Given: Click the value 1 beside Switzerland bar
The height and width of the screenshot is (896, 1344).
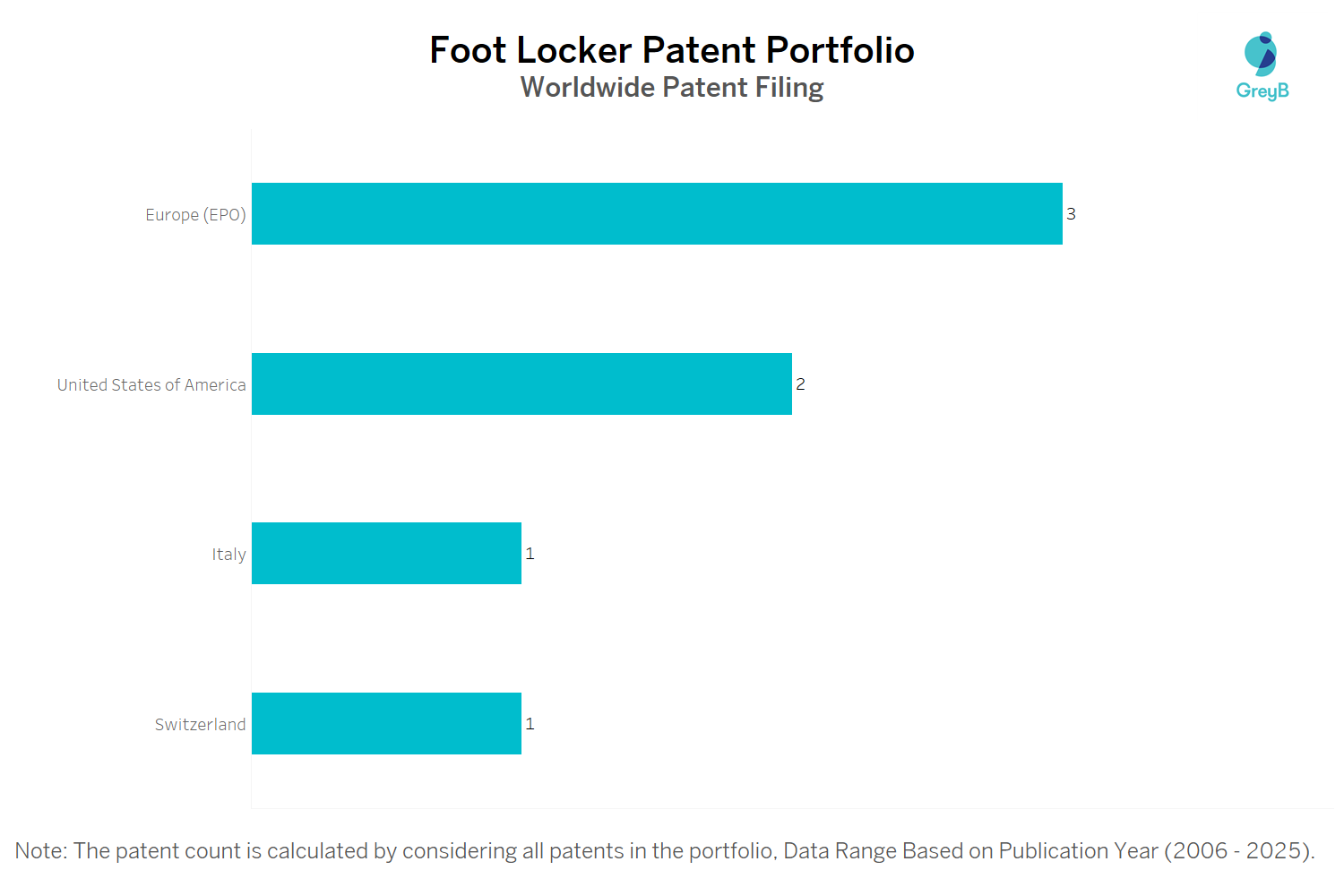Looking at the screenshot, I should coord(530,724).
